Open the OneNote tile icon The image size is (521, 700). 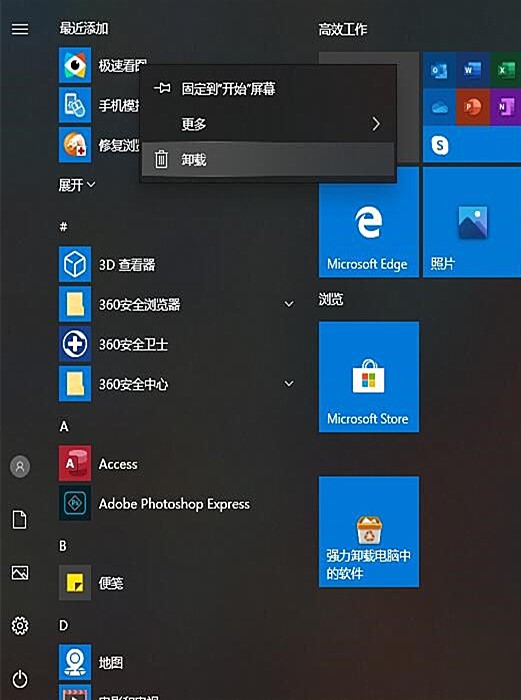tap(506, 107)
